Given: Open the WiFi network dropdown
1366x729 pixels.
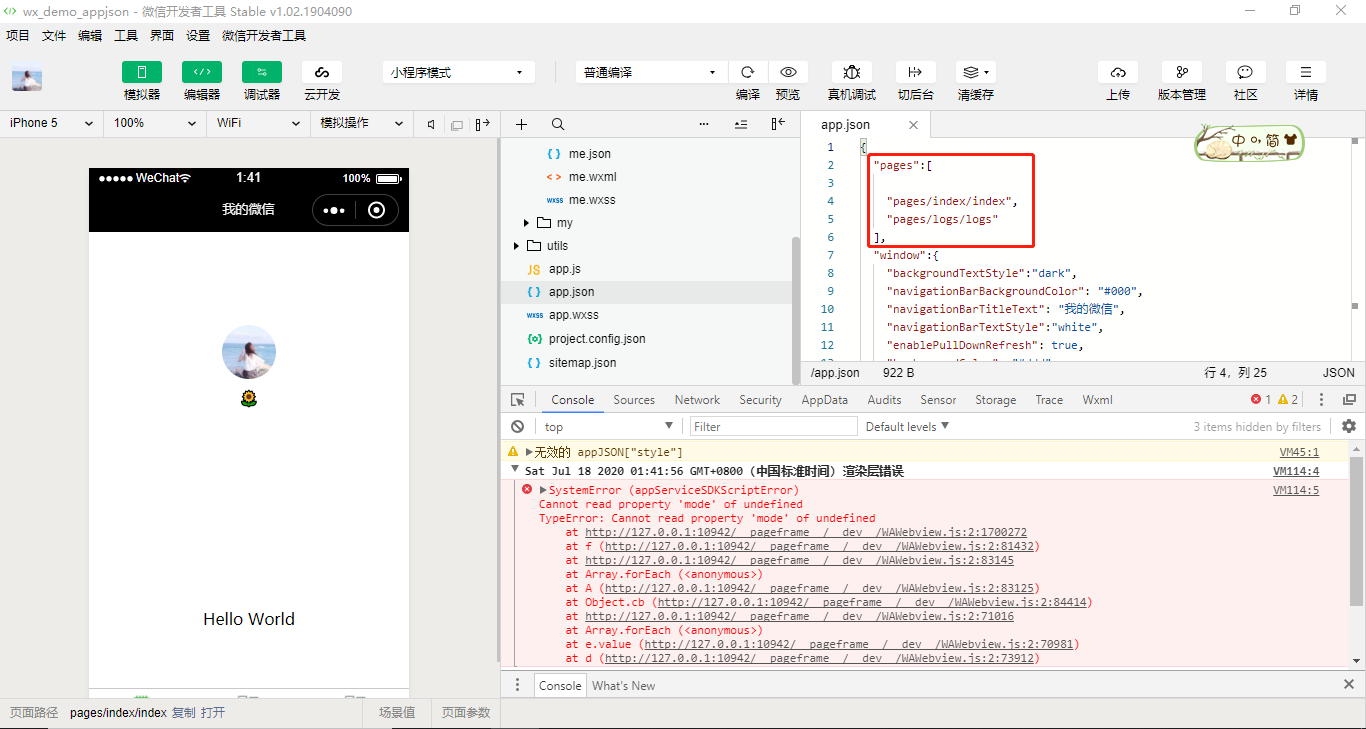Looking at the screenshot, I should pos(259,123).
